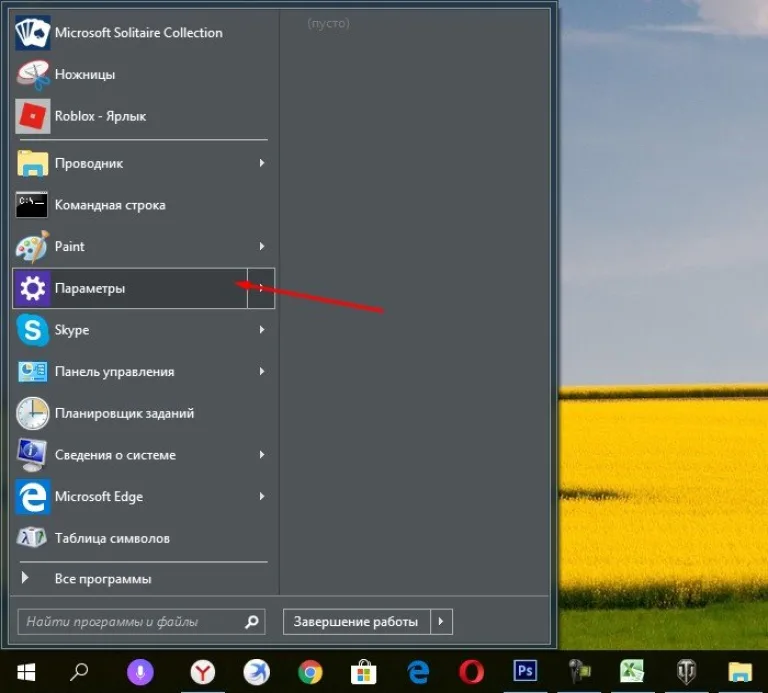Open taskbar search magnifier icon
The image size is (768, 693).
coord(79,672)
